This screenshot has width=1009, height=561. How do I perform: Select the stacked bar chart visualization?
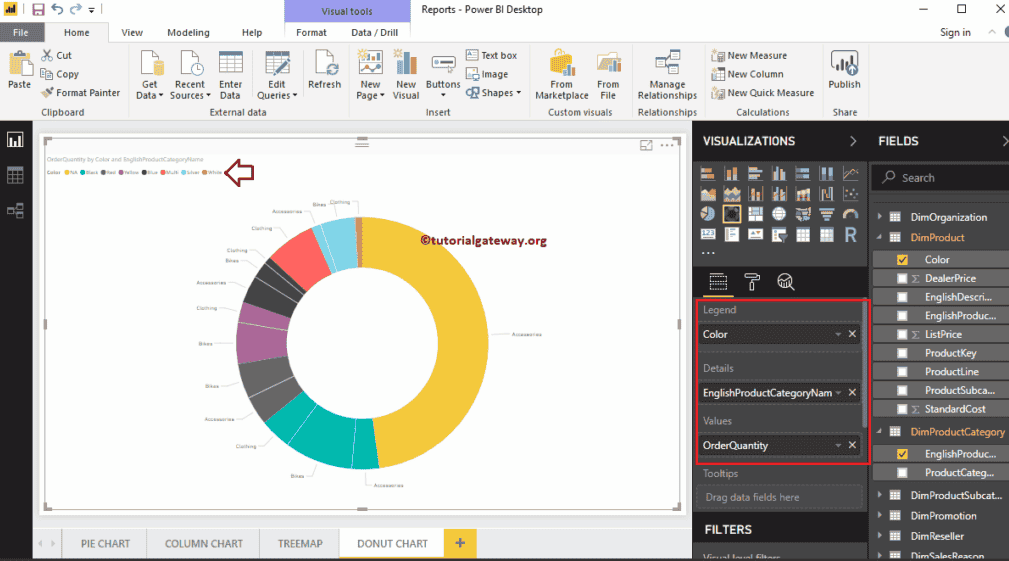pos(707,173)
